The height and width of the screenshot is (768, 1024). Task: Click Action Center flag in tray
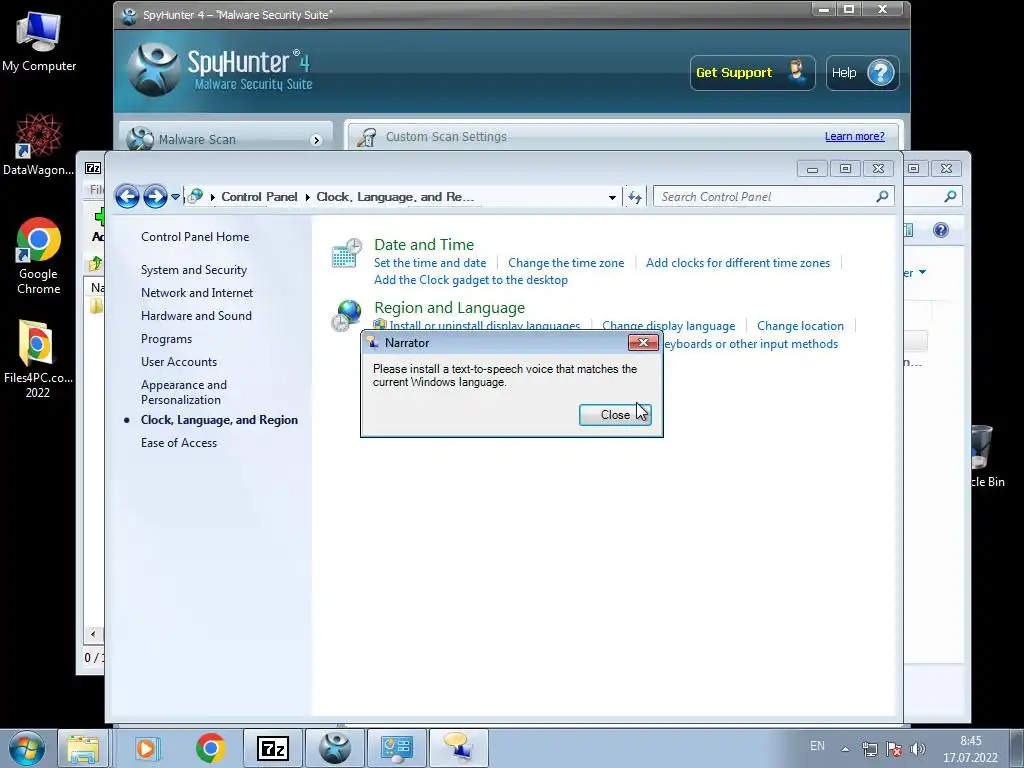pyautogui.click(x=894, y=749)
